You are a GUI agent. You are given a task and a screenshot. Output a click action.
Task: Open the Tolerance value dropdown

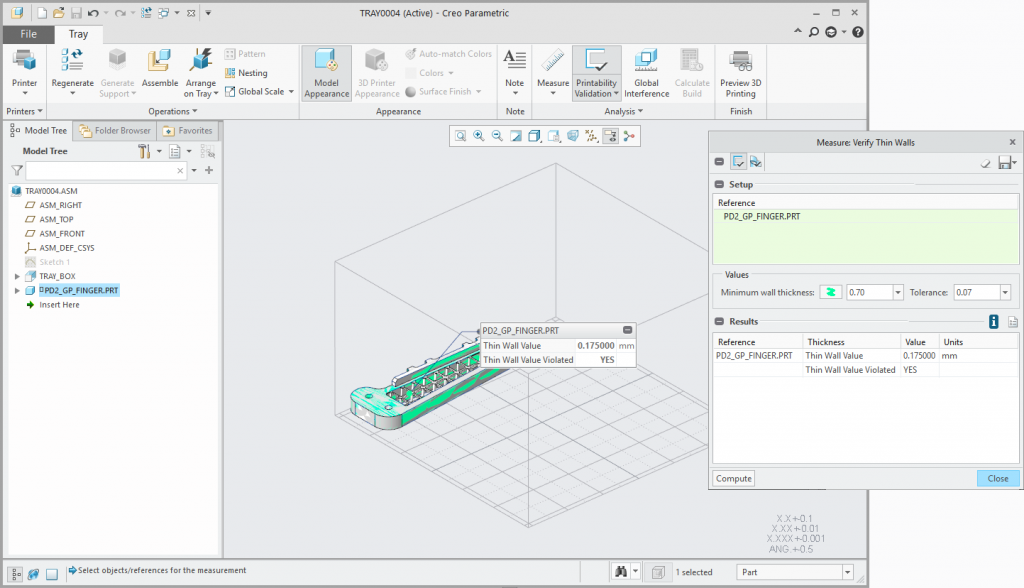click(x=1005, y=293)
